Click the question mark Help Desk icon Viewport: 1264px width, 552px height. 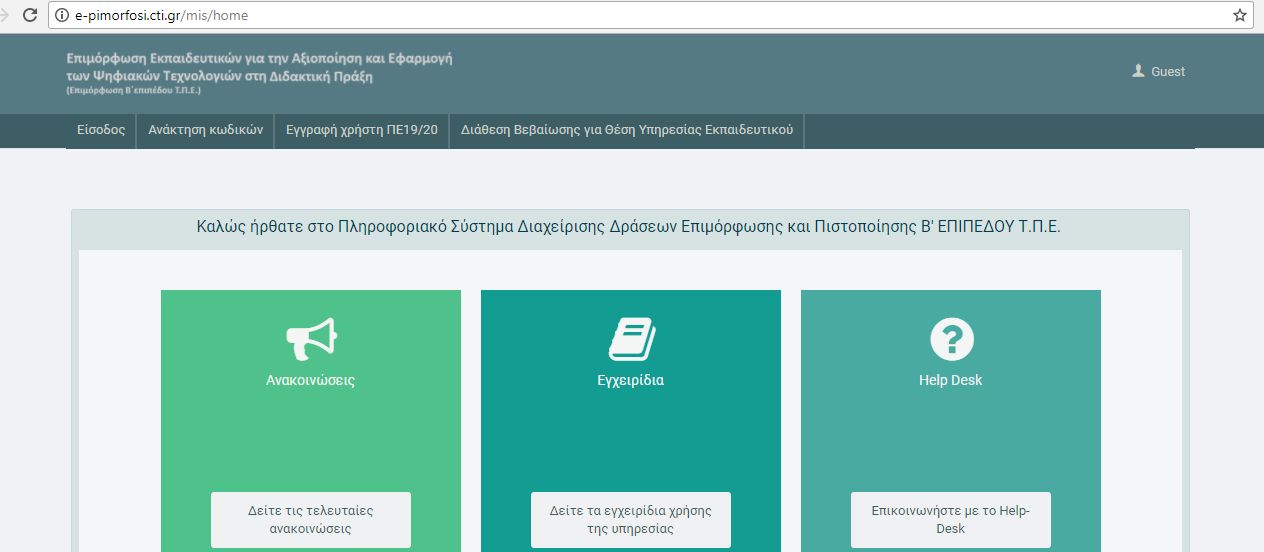click(951, 339)
